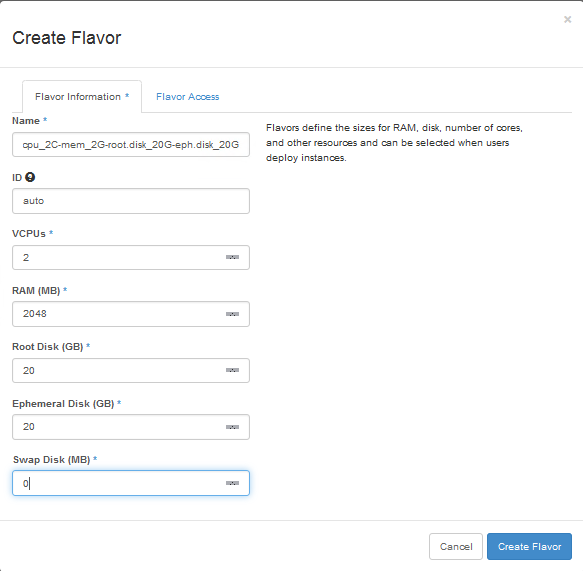This screenshot has width=583, height=571.
Task: Click the Ephemeral Disk spinner control
Action: pos(232,427)
